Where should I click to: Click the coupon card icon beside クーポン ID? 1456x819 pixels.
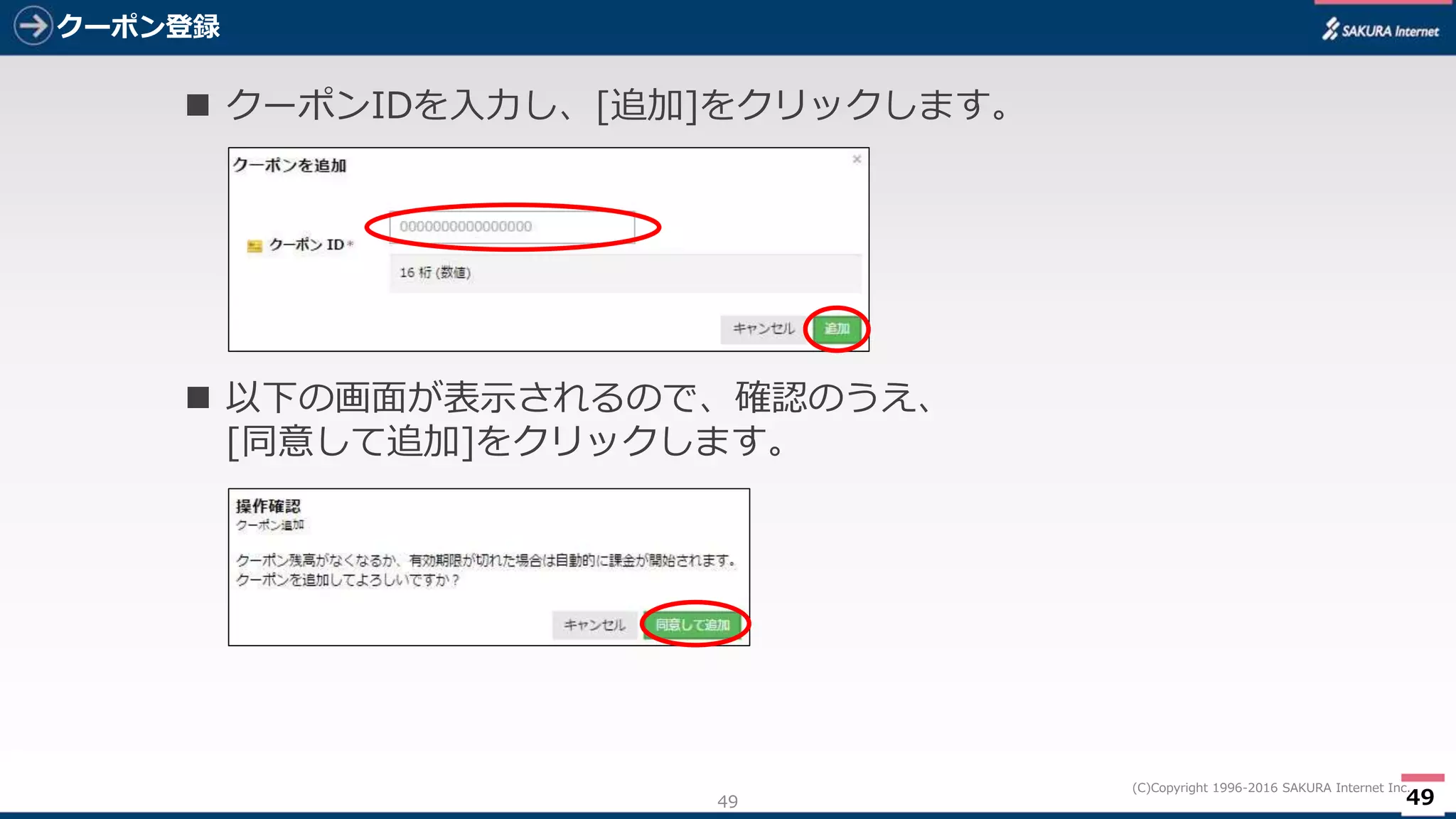(x=255, y=246)
